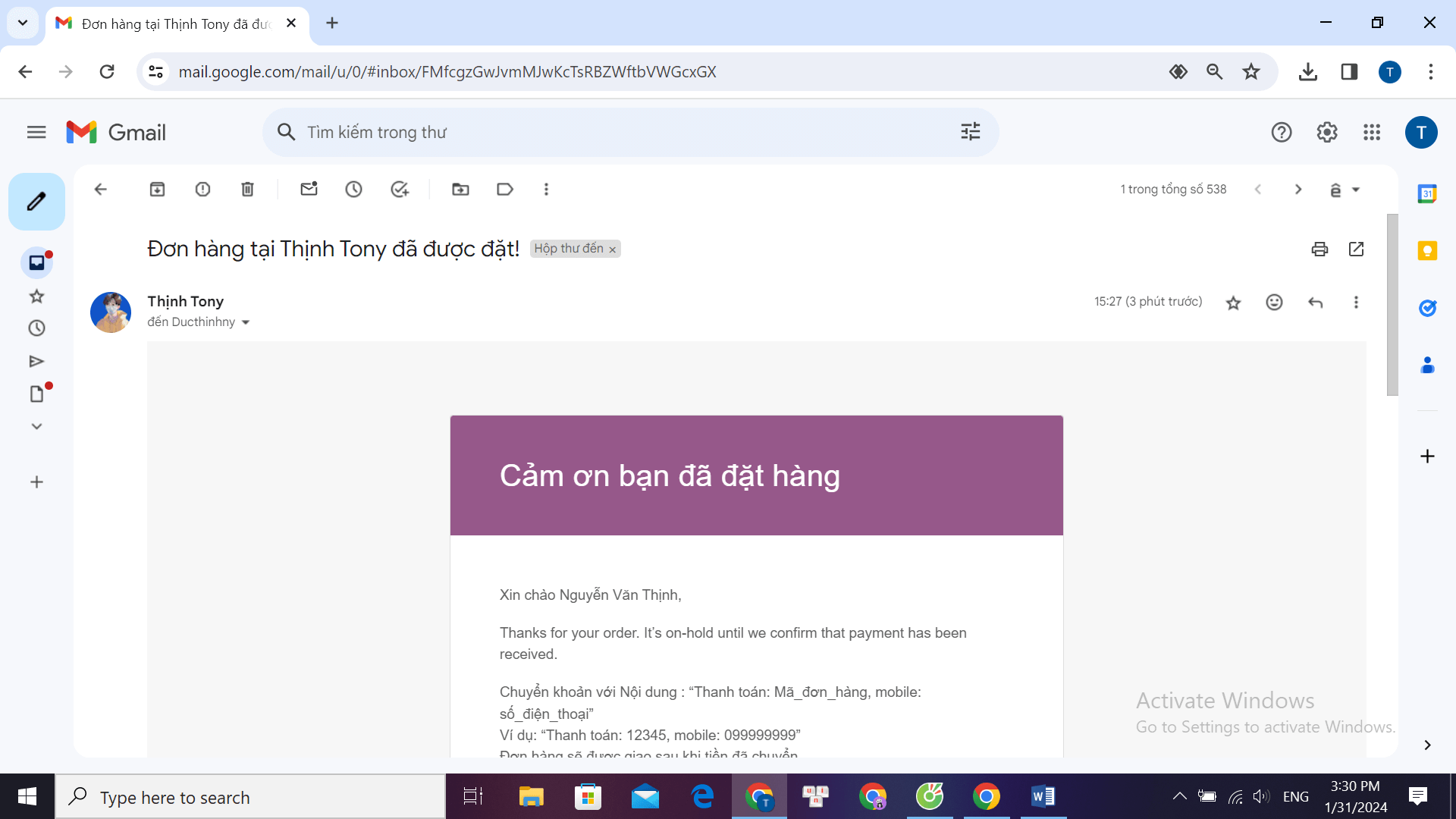Report the email as spam

click(x=202, y=189)
